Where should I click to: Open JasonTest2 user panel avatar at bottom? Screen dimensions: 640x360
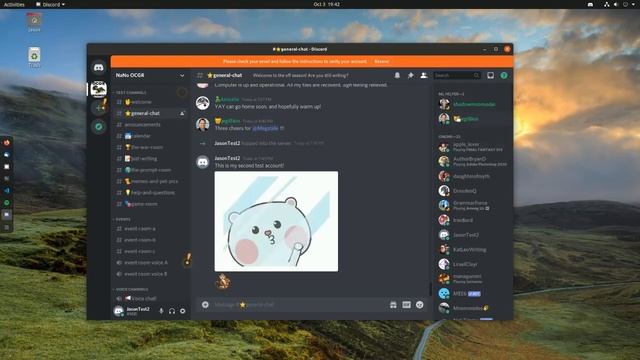pos(119,311)
